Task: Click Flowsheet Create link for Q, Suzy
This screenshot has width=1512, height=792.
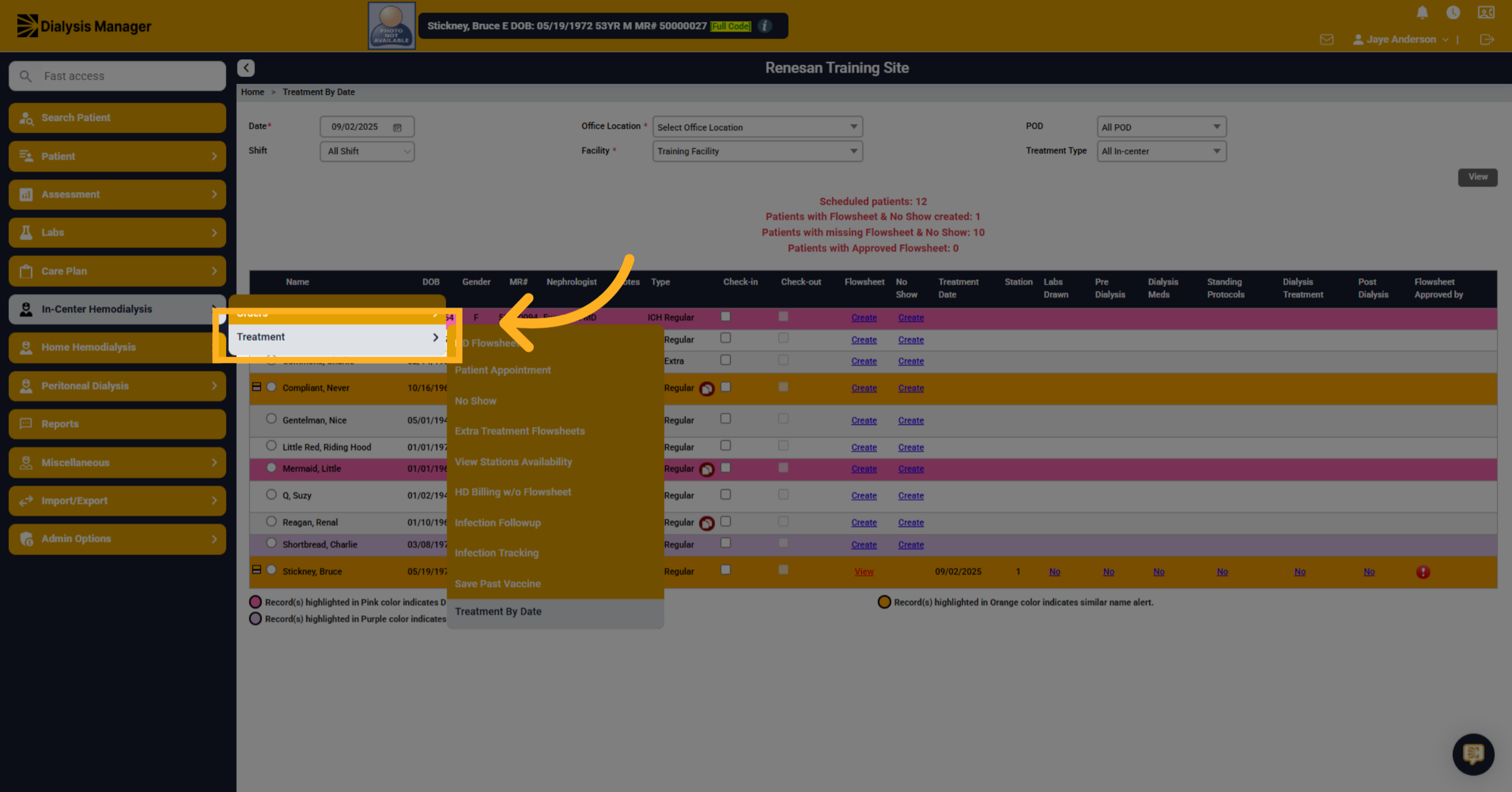Action: click(864, 496)
